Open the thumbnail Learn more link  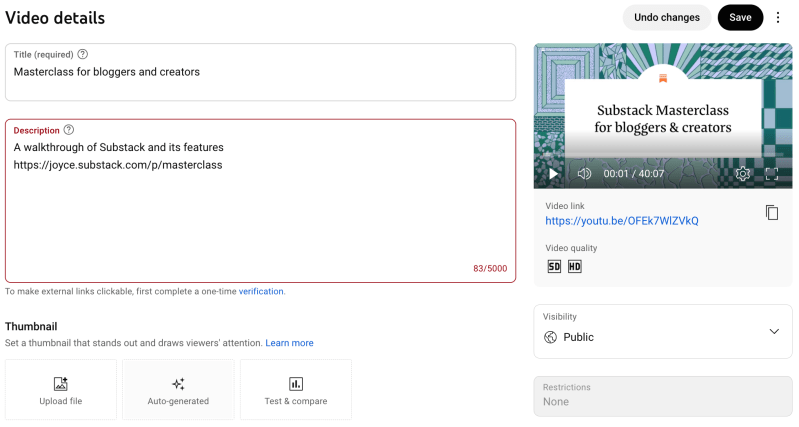click(x=289, y=343)
